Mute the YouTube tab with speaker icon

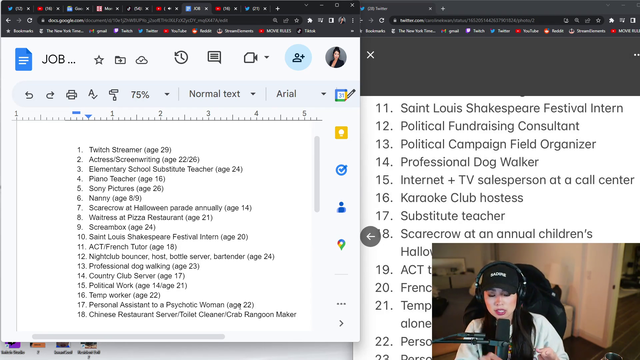coord(169,9)
